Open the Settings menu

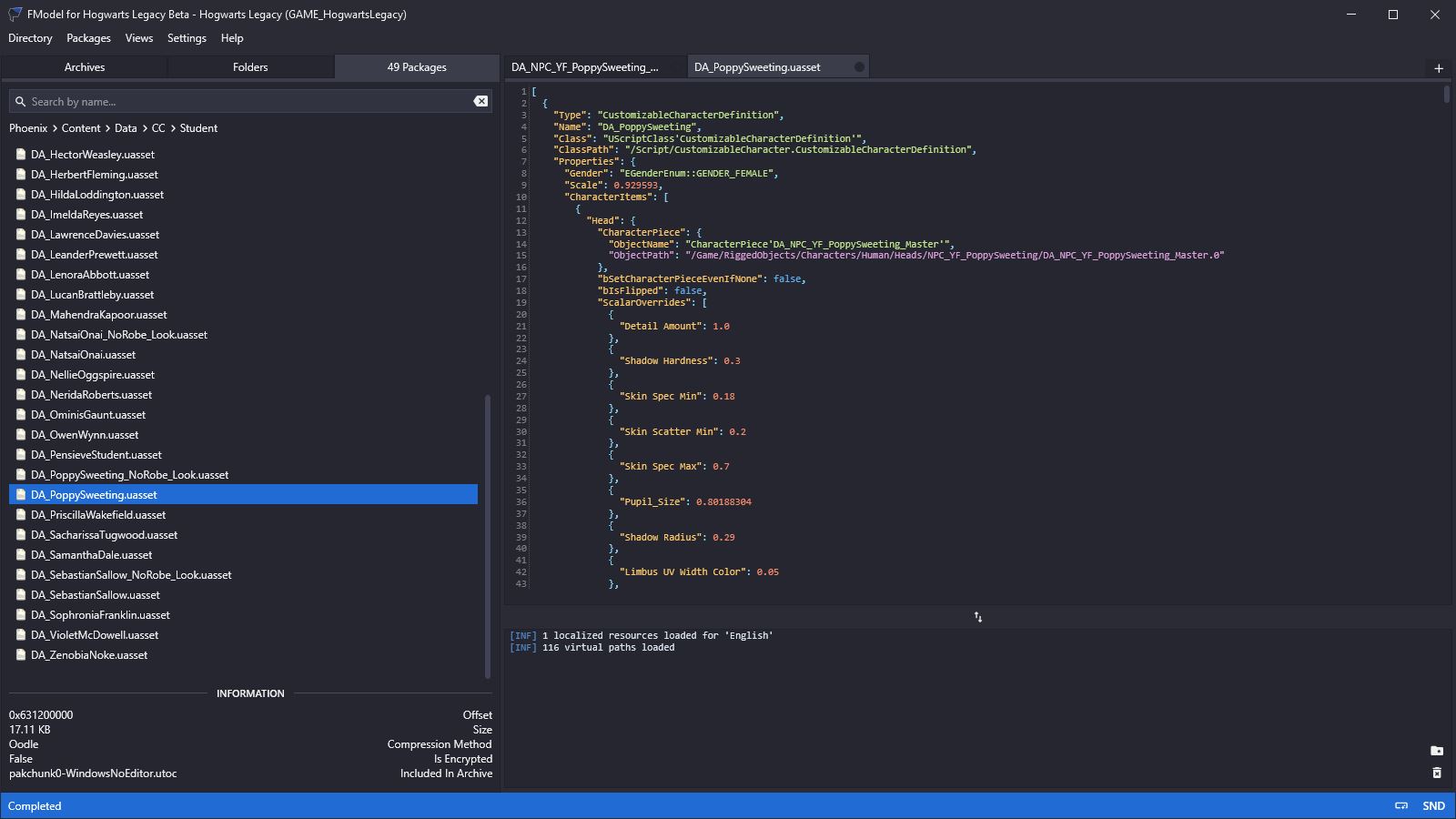tap(187, 38)
